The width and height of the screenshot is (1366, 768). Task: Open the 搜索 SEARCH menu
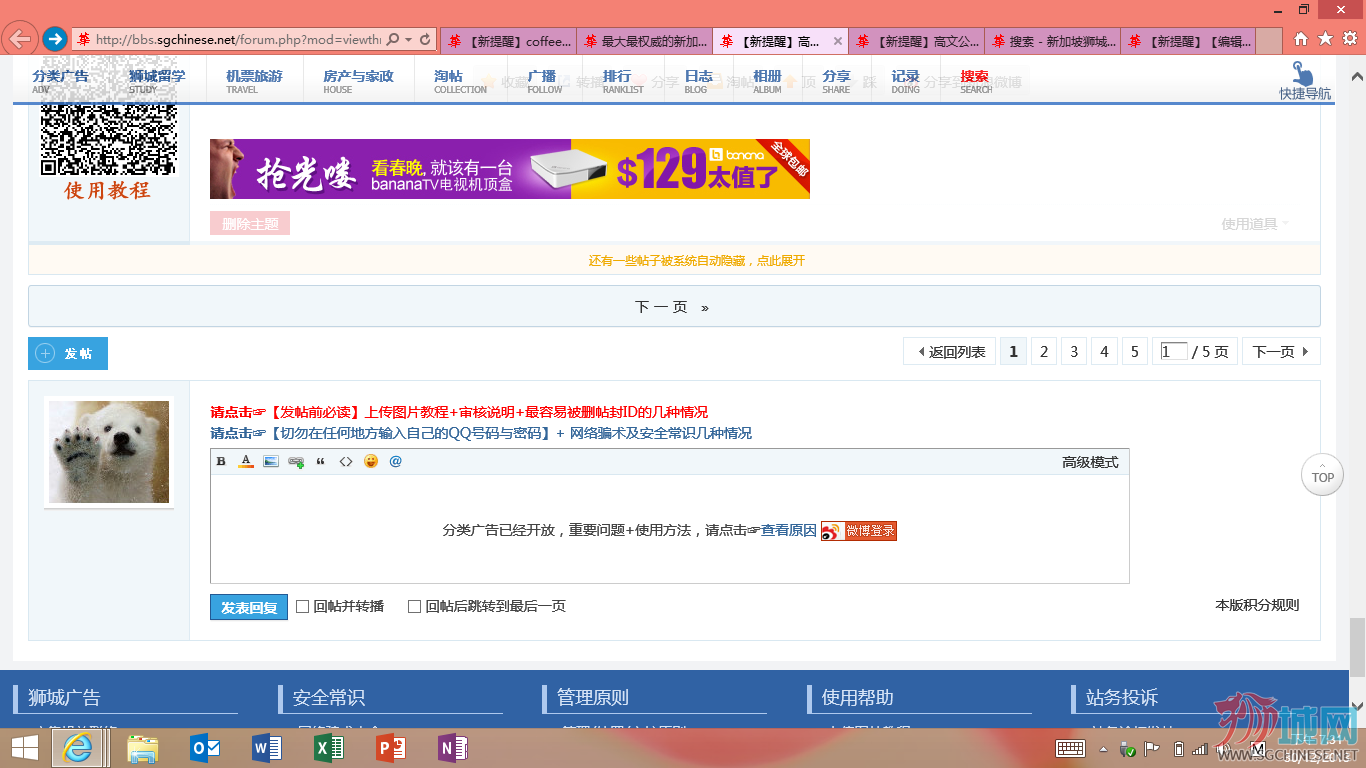coord(975,81)
